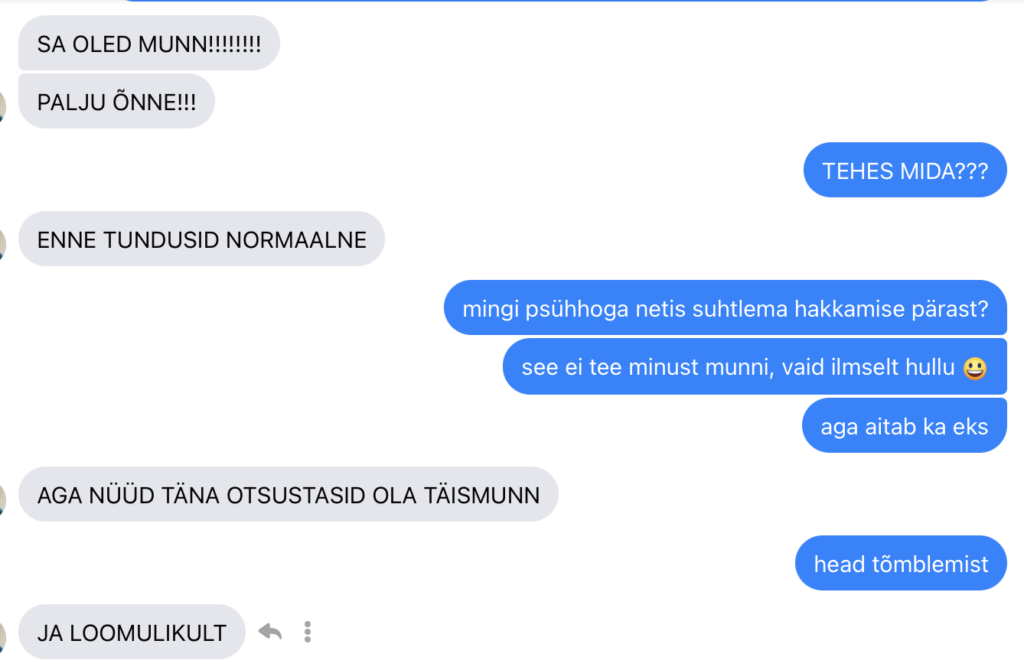Click sender avatar beside ENNE TUNDUSID NORMAALNE

click(x=3, y=243)
